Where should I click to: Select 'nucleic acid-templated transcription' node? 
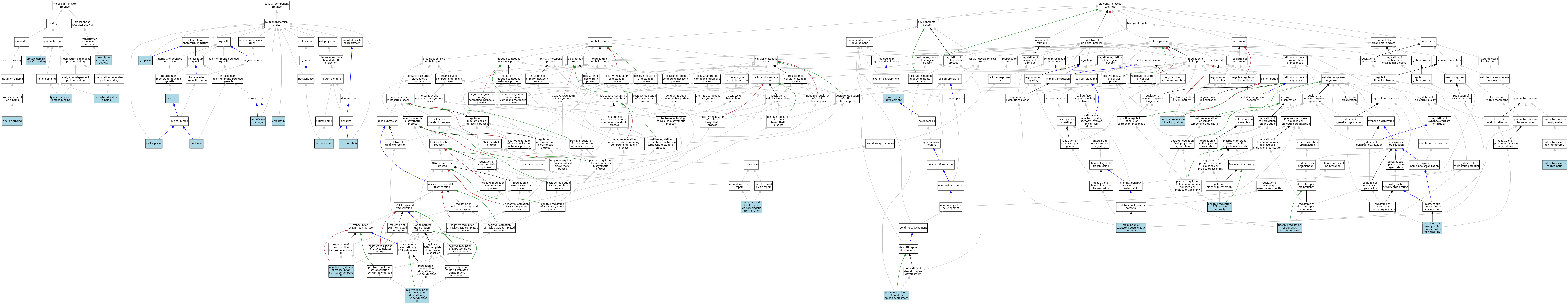442,185
